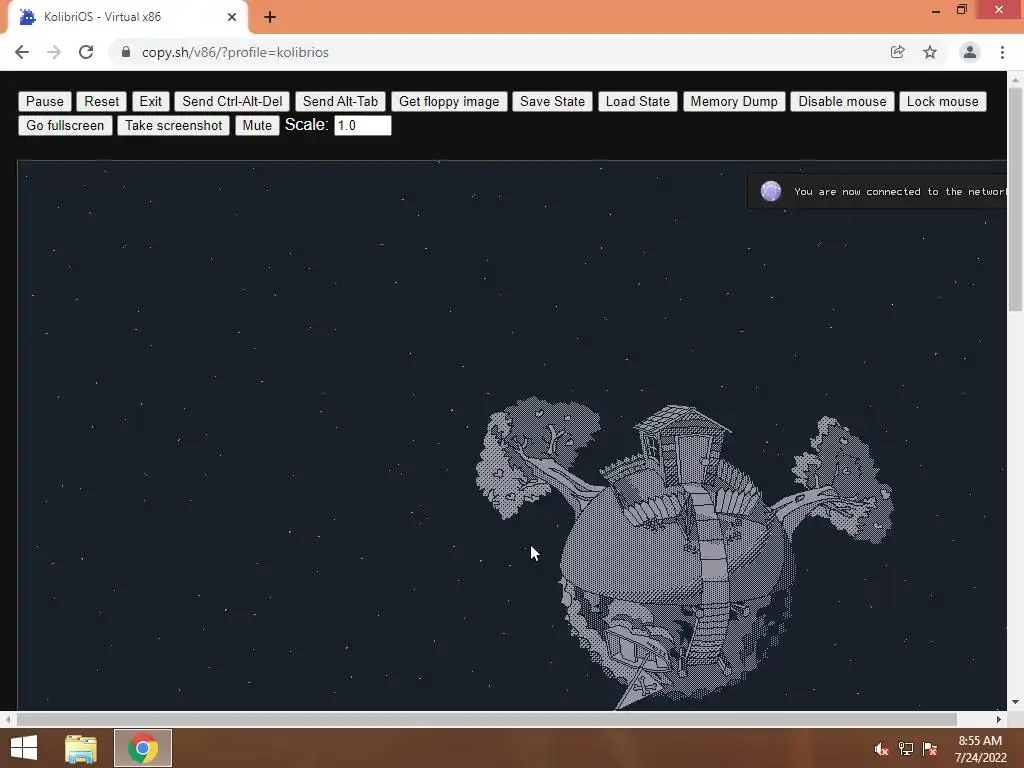Image resolution: width=1024 pixels, height=768 pixels.
Task: Click the Pause emulator button
Action: [x=44, y=101]
